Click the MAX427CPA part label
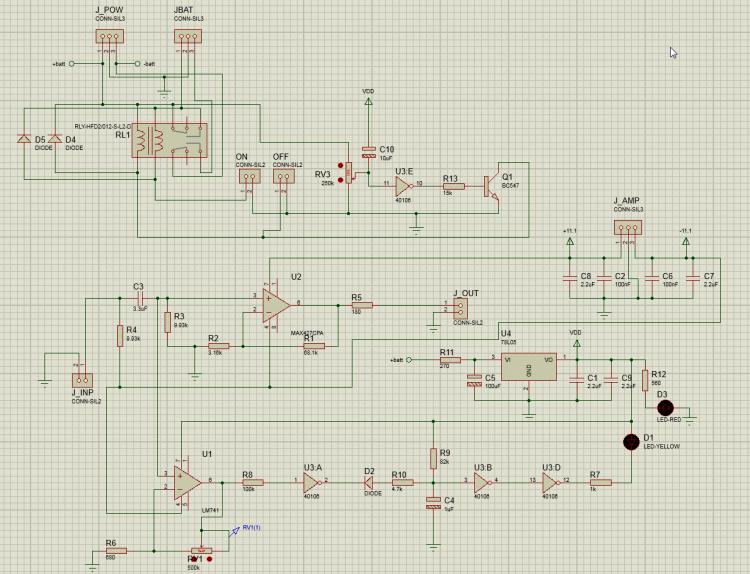Viewport: 750px width, 574px height. coord(307,332)
